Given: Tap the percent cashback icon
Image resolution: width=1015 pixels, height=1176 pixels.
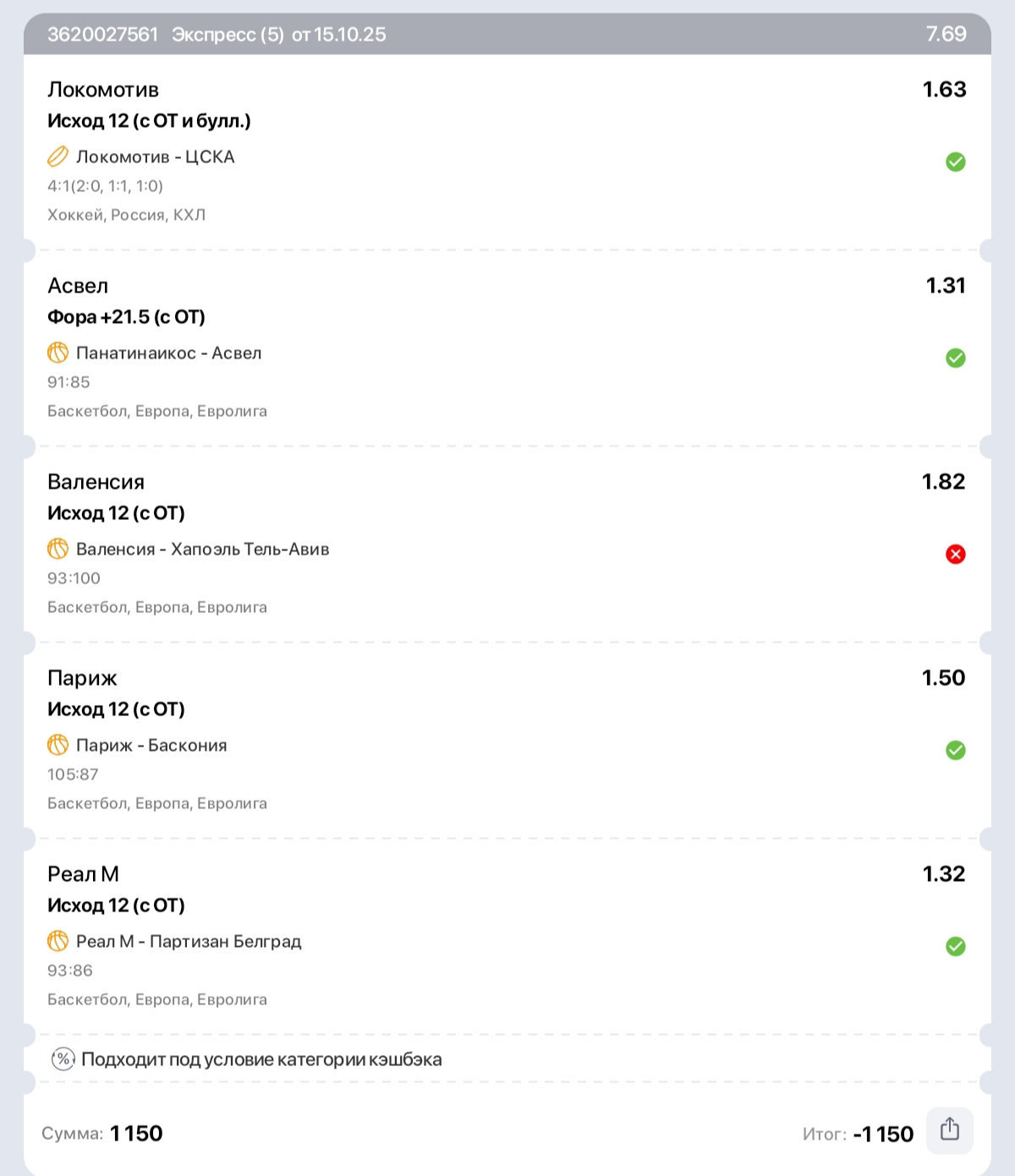Looking at the screenshot, I should tap(63, 1059).
